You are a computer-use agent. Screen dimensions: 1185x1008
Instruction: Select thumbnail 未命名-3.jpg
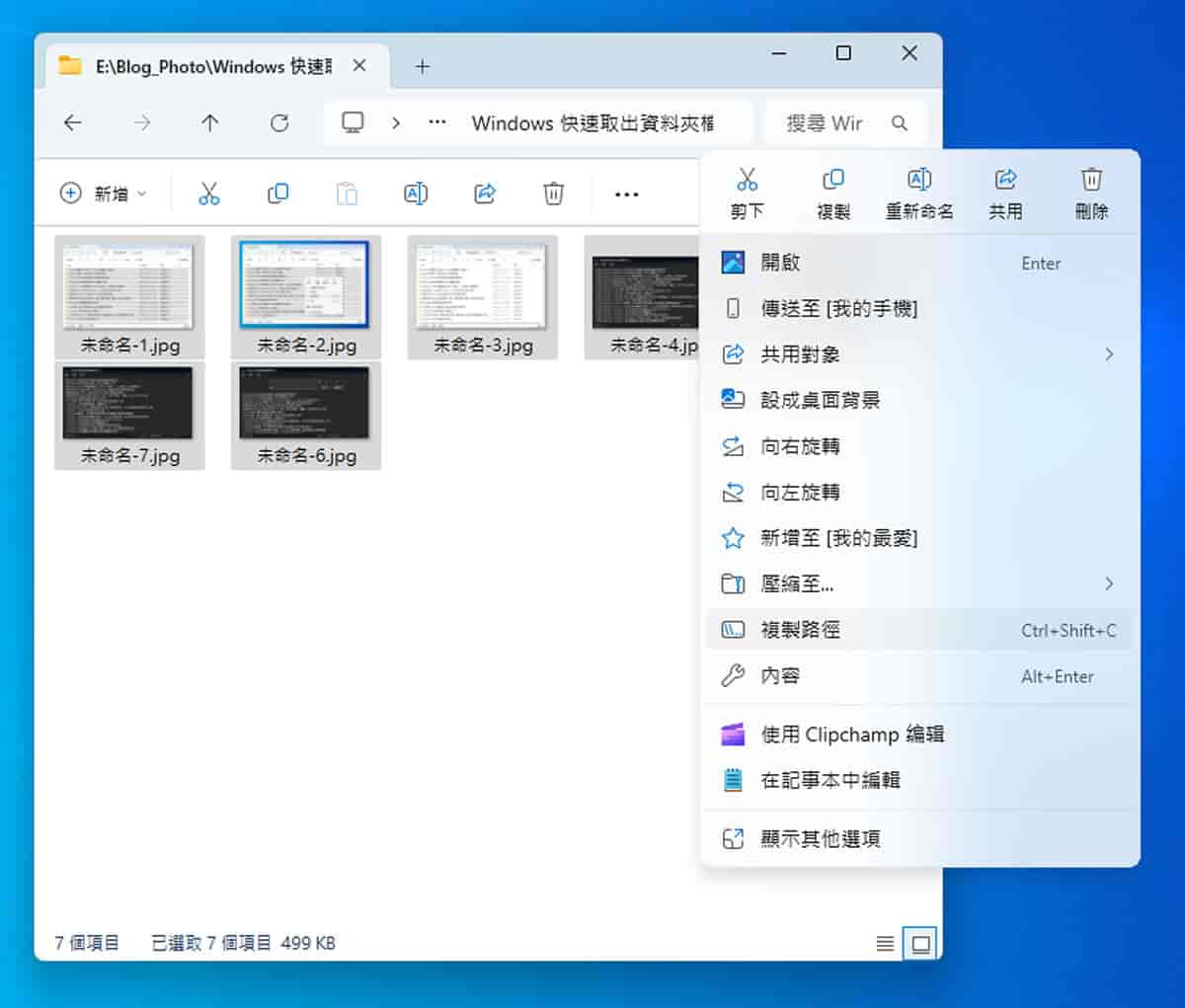point(483,296)
